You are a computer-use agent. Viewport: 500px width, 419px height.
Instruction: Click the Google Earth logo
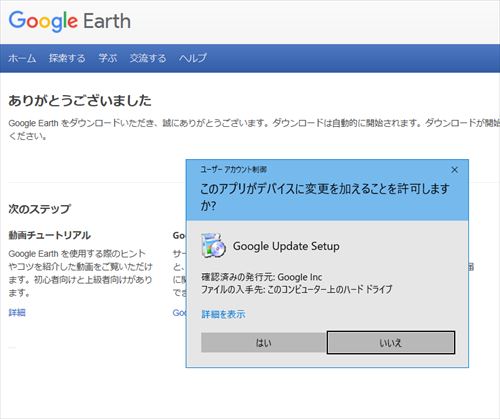click(69, 21)
